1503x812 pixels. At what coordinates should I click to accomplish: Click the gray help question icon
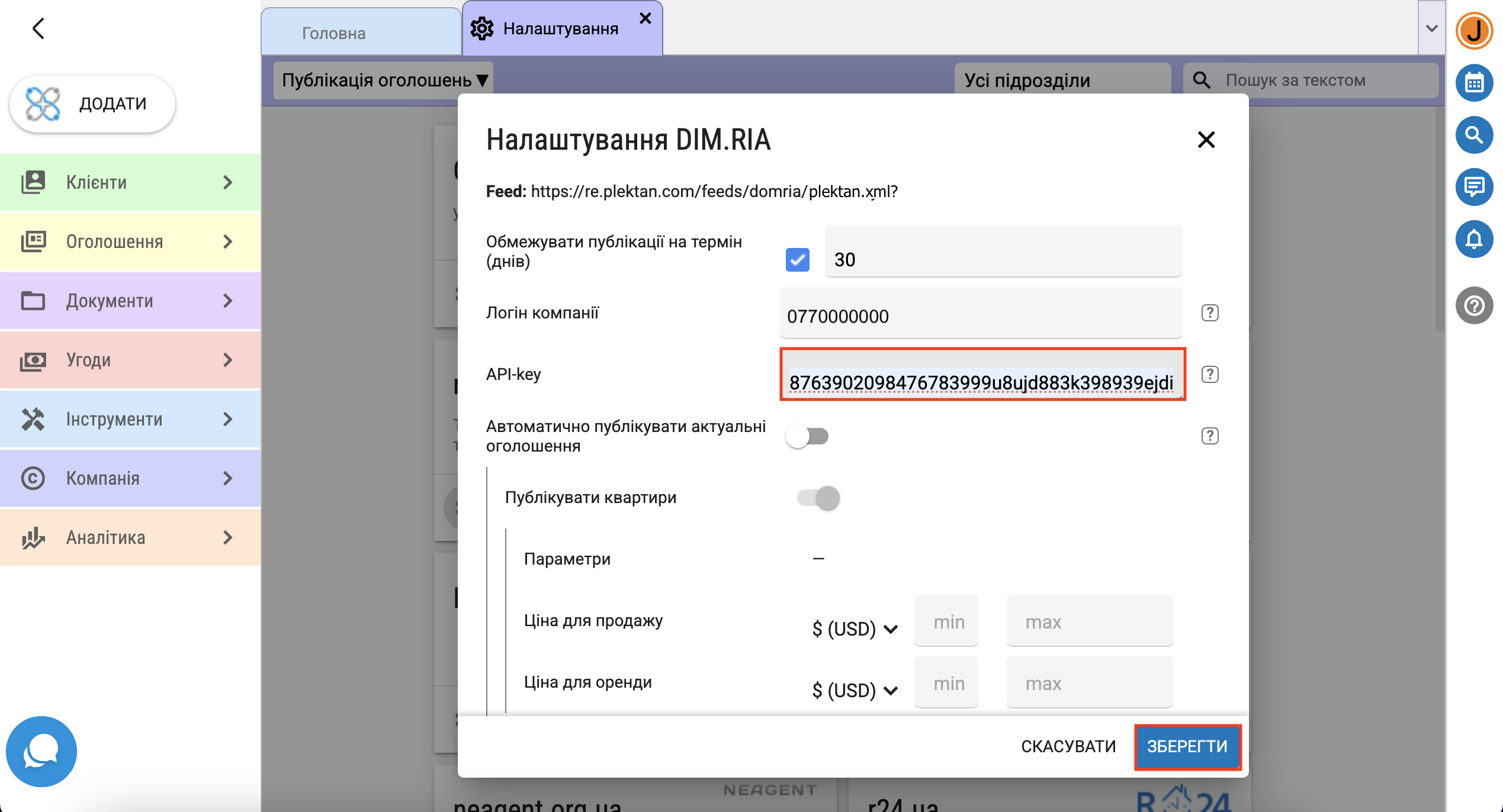tap(1474, 305)
